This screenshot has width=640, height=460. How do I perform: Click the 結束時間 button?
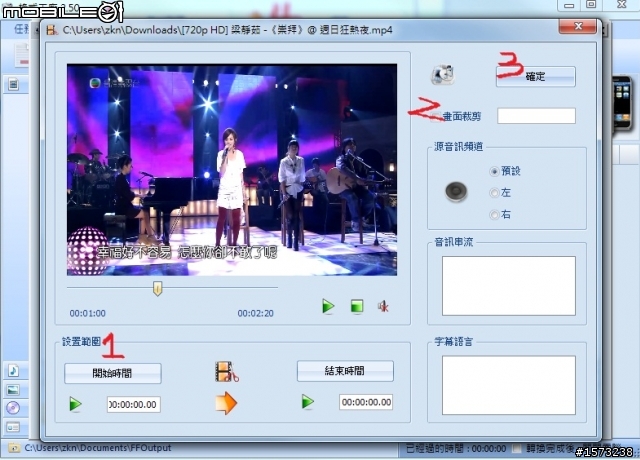tap(345, 371)
